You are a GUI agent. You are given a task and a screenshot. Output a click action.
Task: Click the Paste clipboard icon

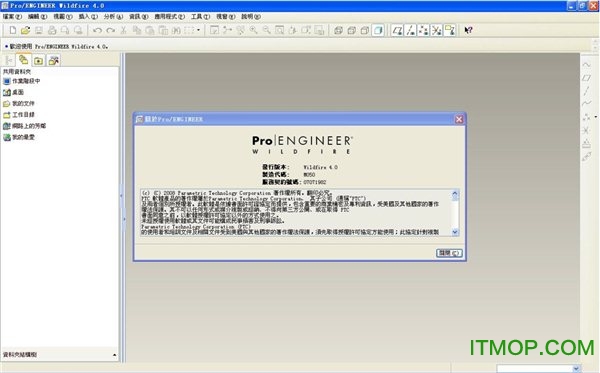click(x=150, y=30)
